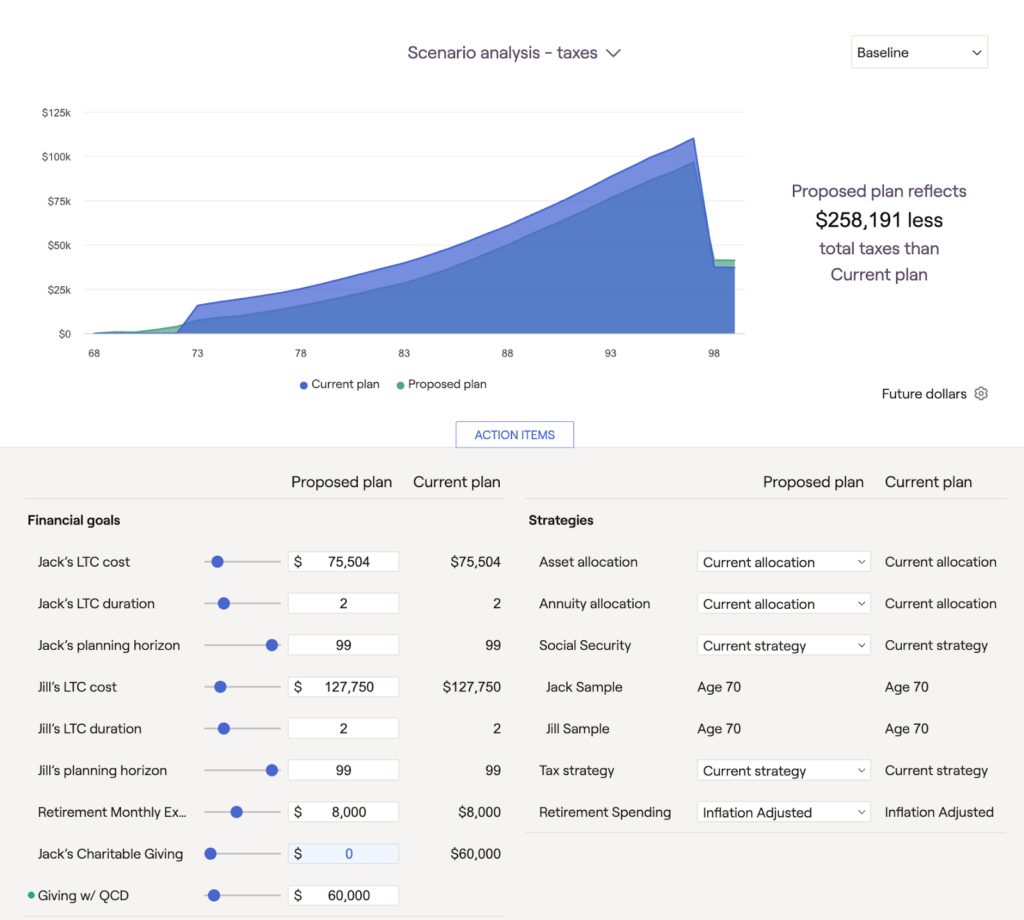Click the Giving w/ QCD slider handle
This screenshot has width=1024, height=920.
point(213,896)
